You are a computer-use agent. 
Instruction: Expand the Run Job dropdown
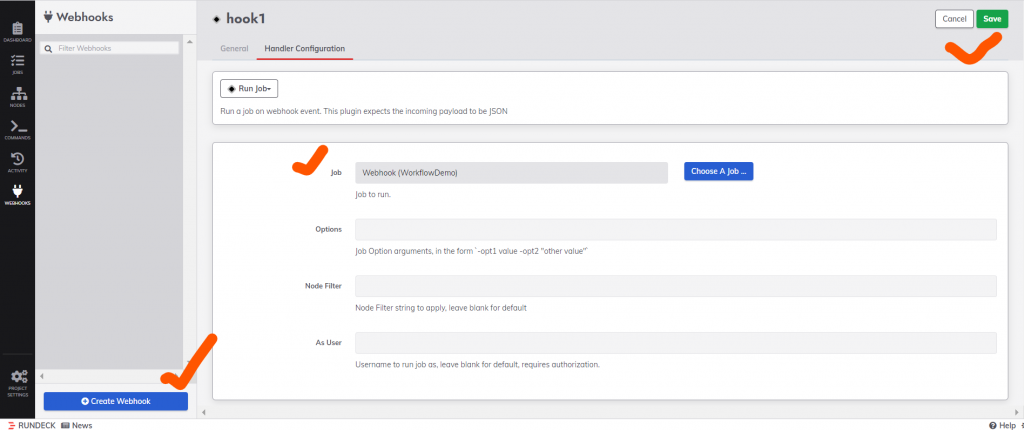tap(249, 88)
